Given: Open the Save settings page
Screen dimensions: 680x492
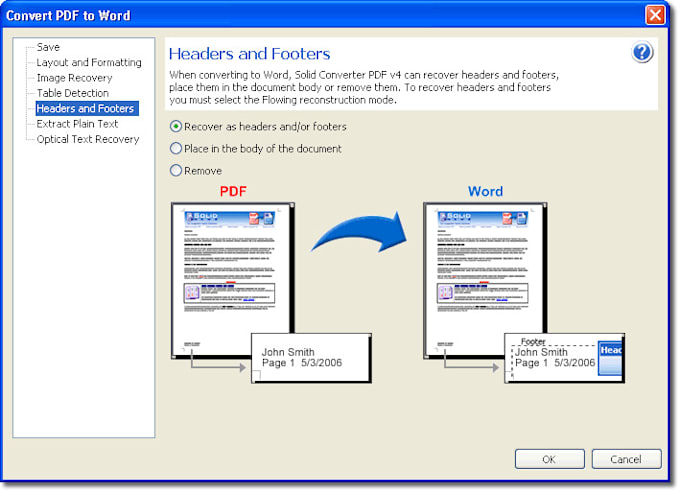Looking at the screenshot, I should 48,47.
